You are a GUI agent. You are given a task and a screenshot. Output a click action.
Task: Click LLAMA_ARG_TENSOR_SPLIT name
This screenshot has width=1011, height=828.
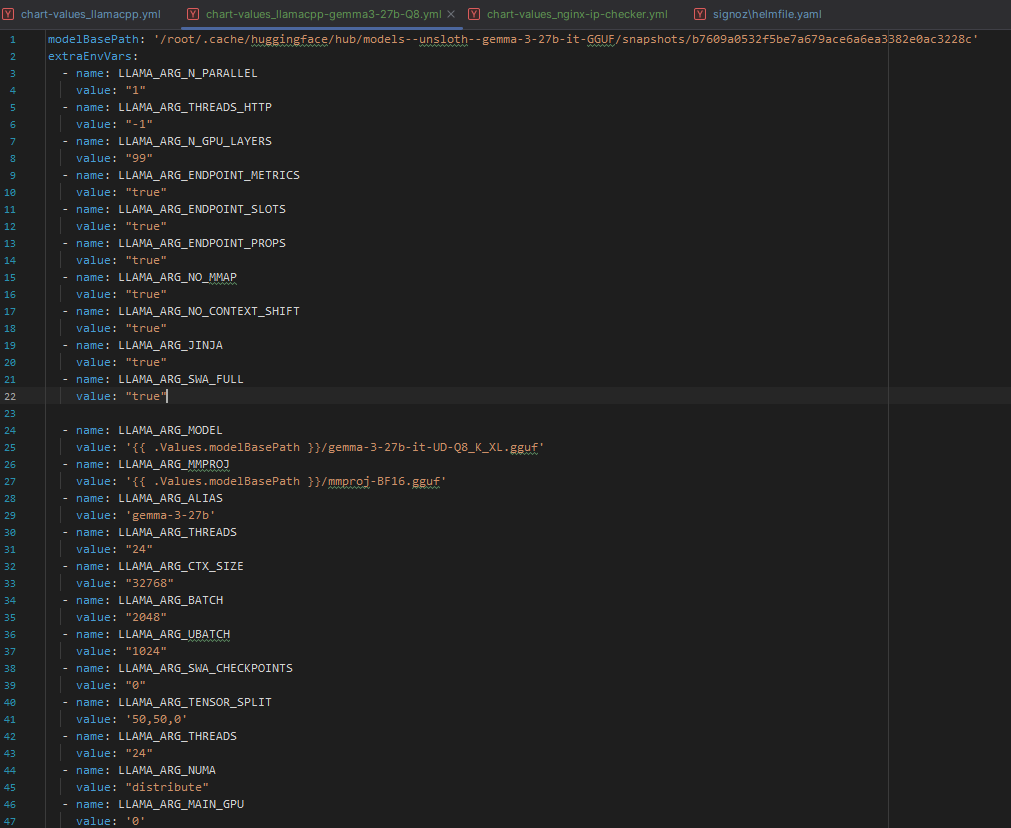(195, 702)
